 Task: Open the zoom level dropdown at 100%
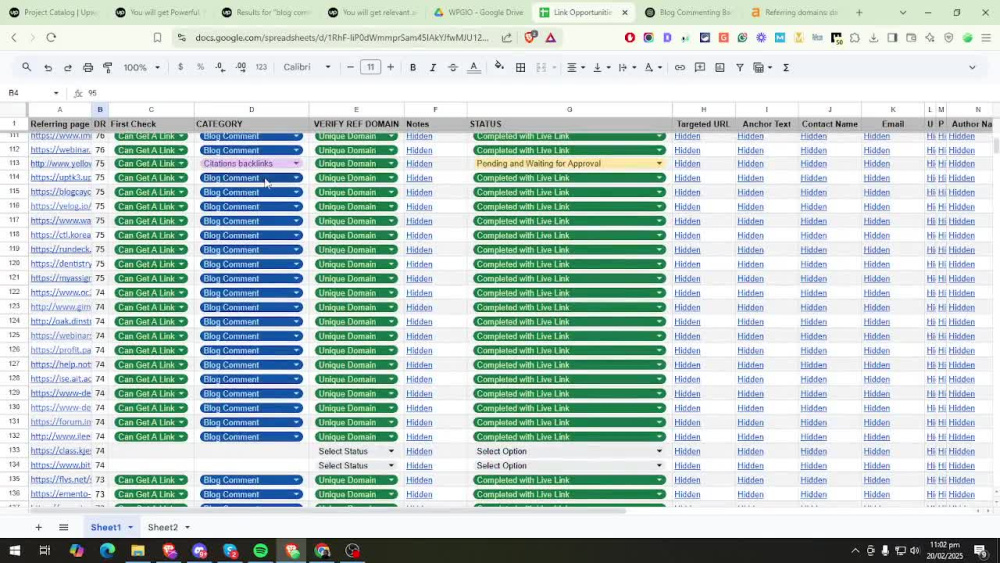(141, 67)
